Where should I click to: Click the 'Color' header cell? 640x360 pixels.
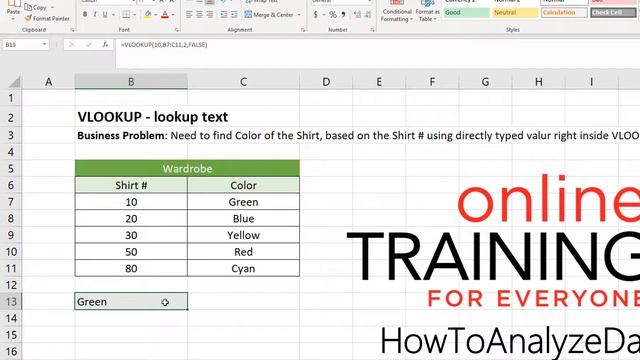243,185
